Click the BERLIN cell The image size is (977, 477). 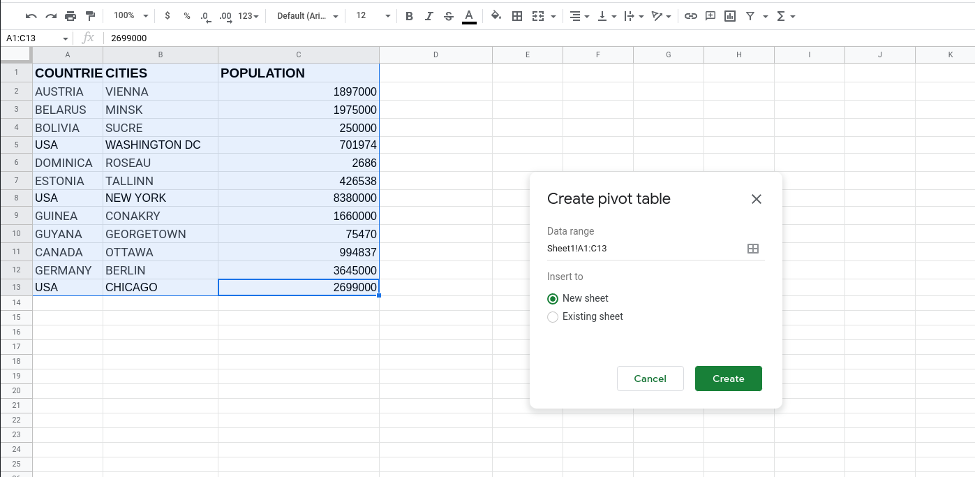[160, 270]
